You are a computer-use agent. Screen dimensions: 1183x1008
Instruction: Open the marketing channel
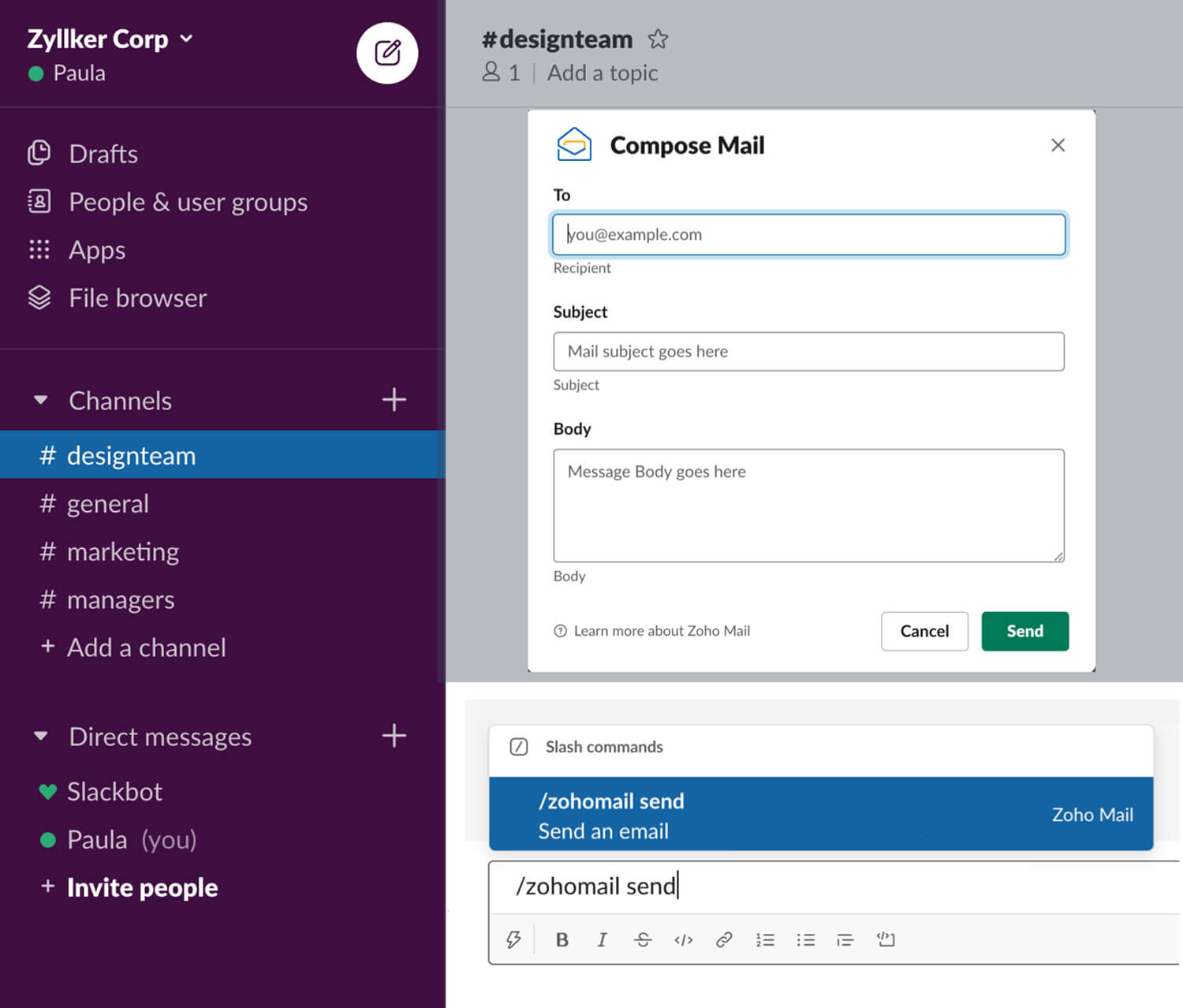pyautogui.click(x=122, y=551)
